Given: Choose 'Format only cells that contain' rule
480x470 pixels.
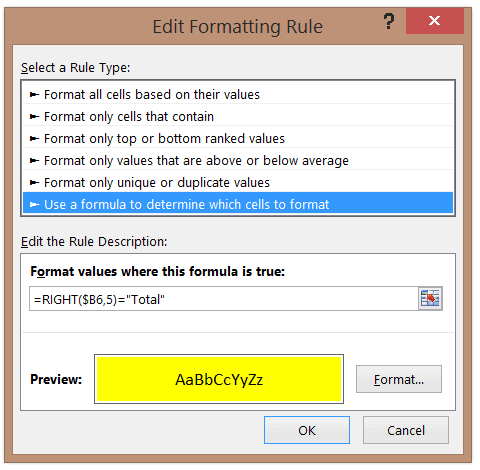Looking at the screenshot, I should click(x=238, y=117).
